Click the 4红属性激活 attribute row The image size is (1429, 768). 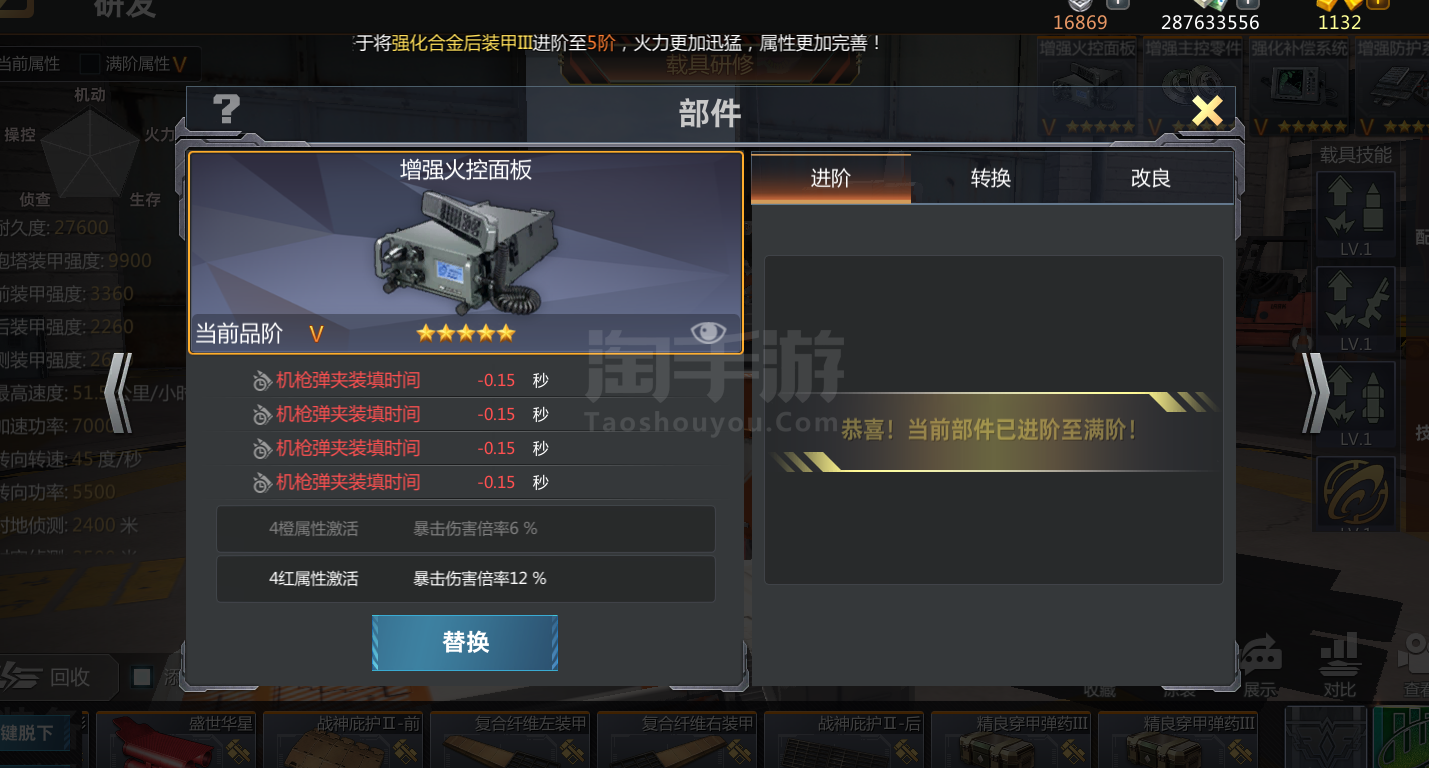465,579
